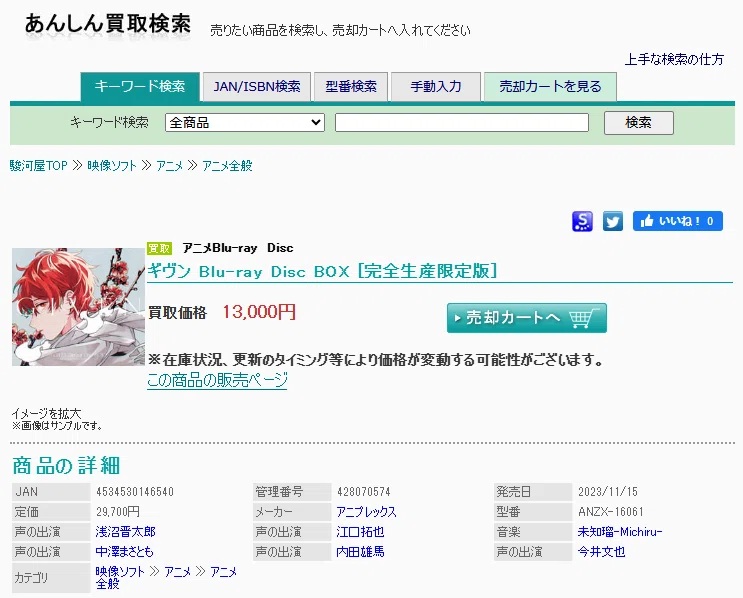
Task: Switch to the キーワード検索 tab
Action: coord(140,87)
